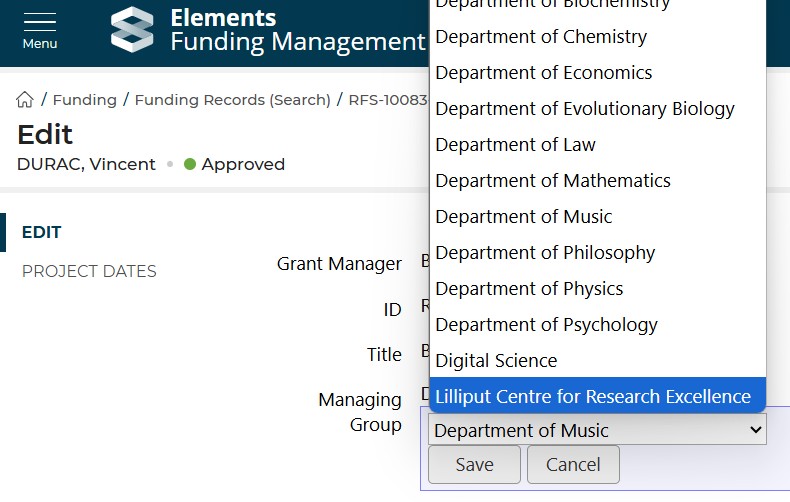Pick Department of Music from list
Image resolution: width=790 pixels, height=502 pixels.
click(x=524, y=217)
